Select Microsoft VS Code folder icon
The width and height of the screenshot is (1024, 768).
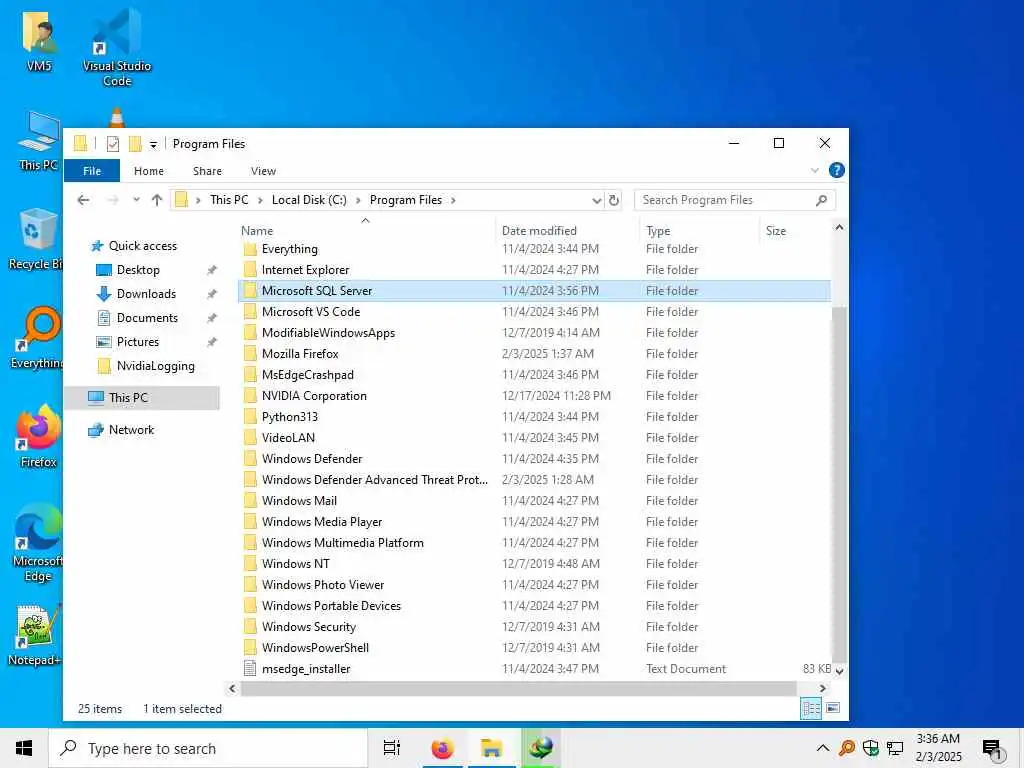250,312
